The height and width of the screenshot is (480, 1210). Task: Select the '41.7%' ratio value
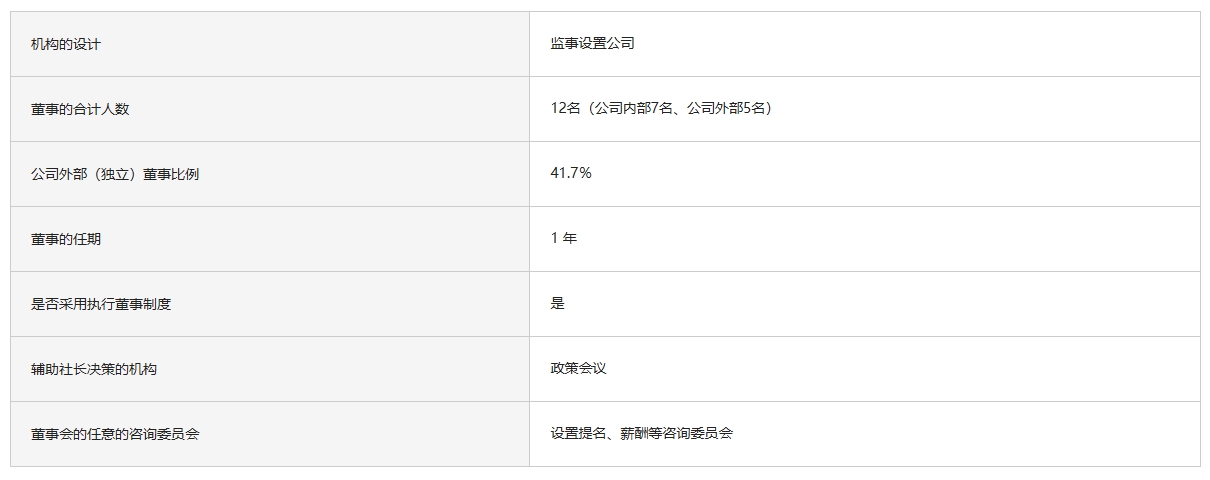tap(571, 173)
